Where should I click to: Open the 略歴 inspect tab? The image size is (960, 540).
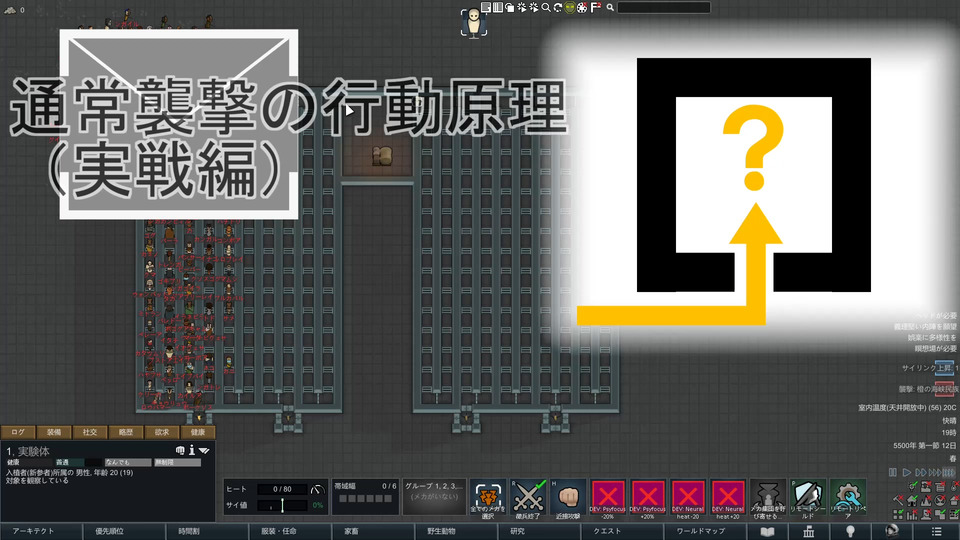pyautogui.click(x=126, y=432)
